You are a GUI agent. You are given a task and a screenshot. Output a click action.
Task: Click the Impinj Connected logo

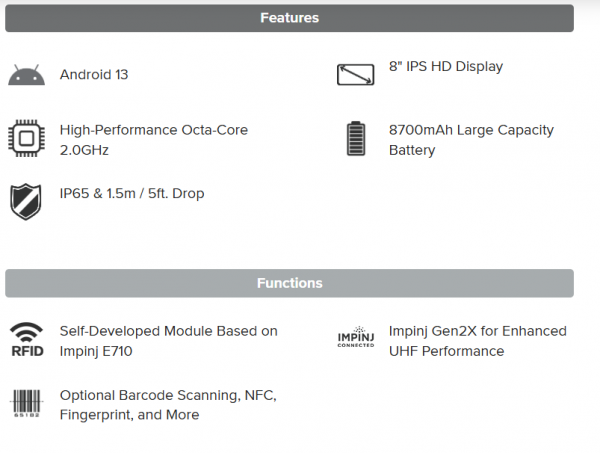click(356, 337)
